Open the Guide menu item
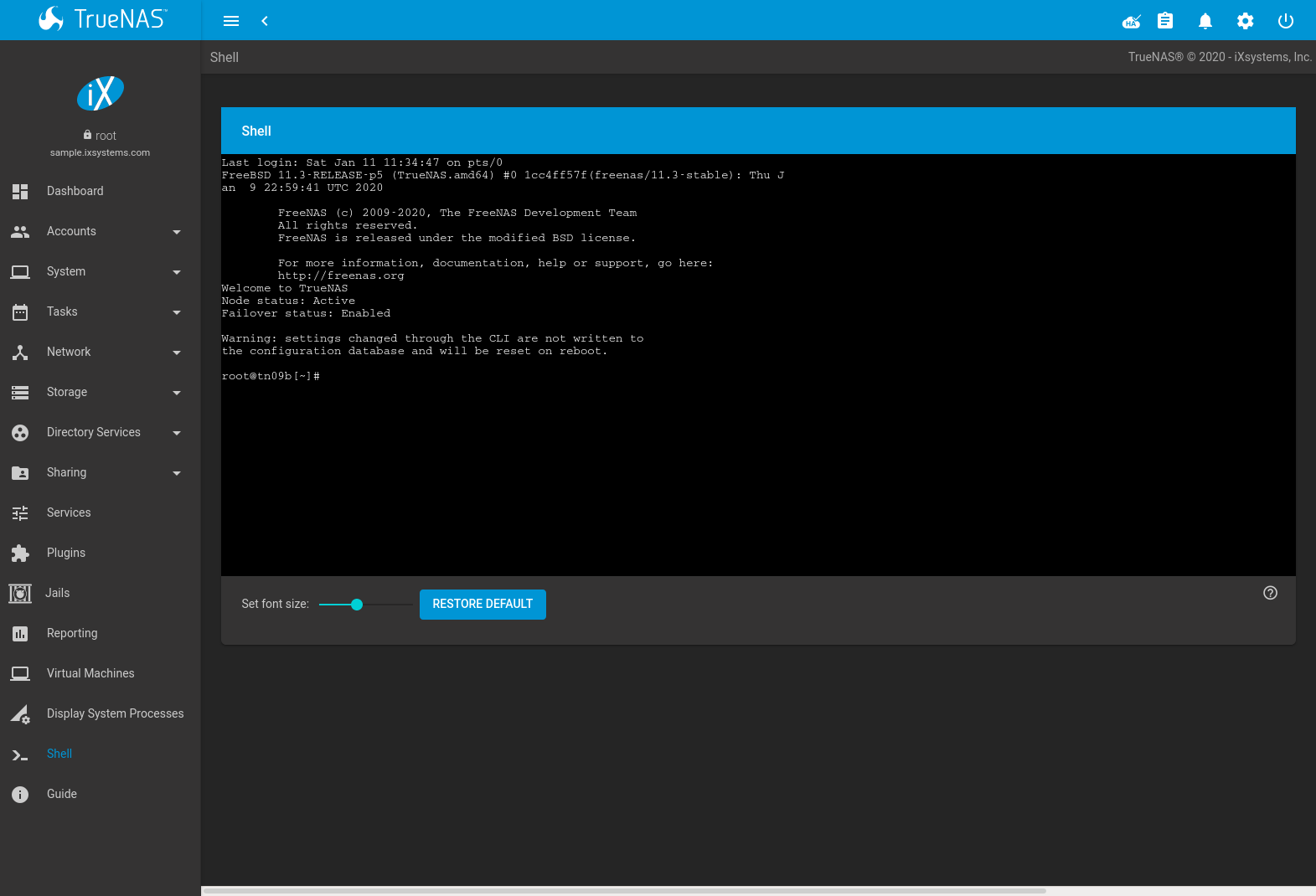Image resolution: width=1316 pixels, height=896 pixels. coord(101,794)
